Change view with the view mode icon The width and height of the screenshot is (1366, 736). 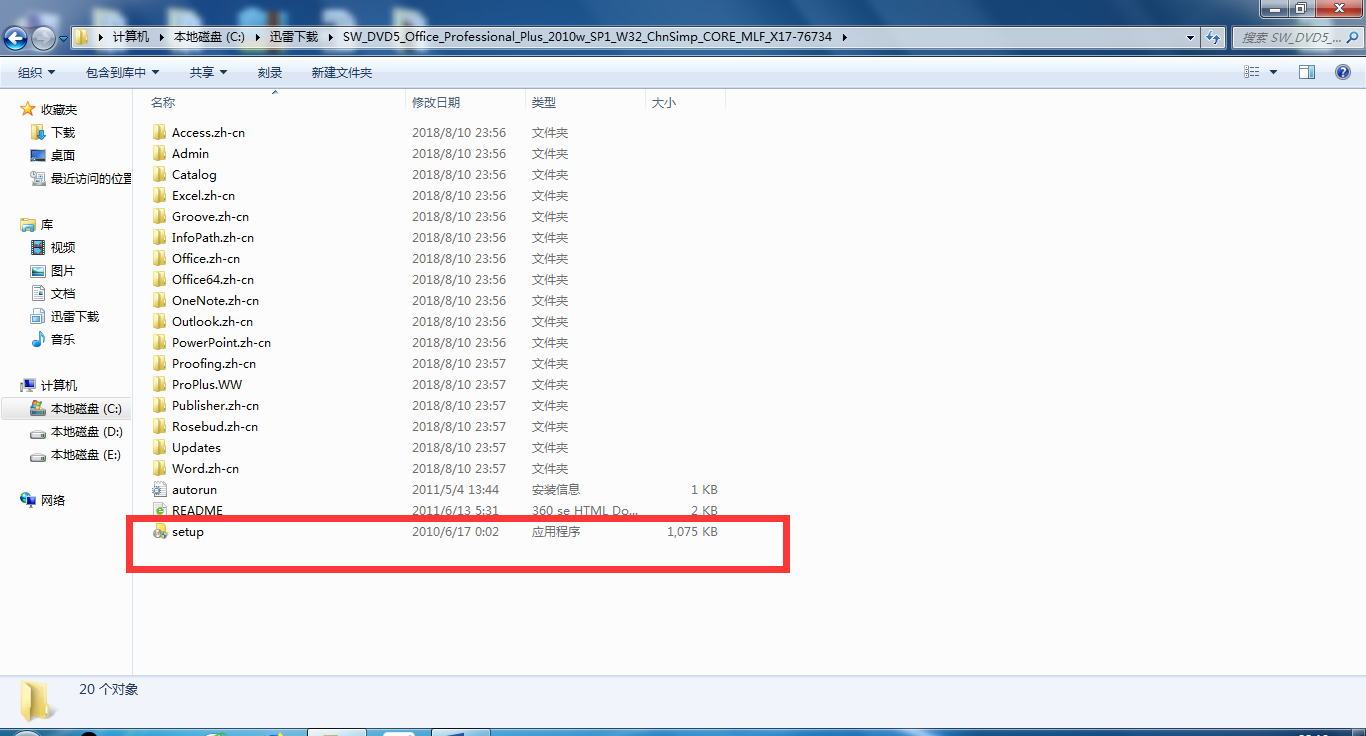(1252, 72)
